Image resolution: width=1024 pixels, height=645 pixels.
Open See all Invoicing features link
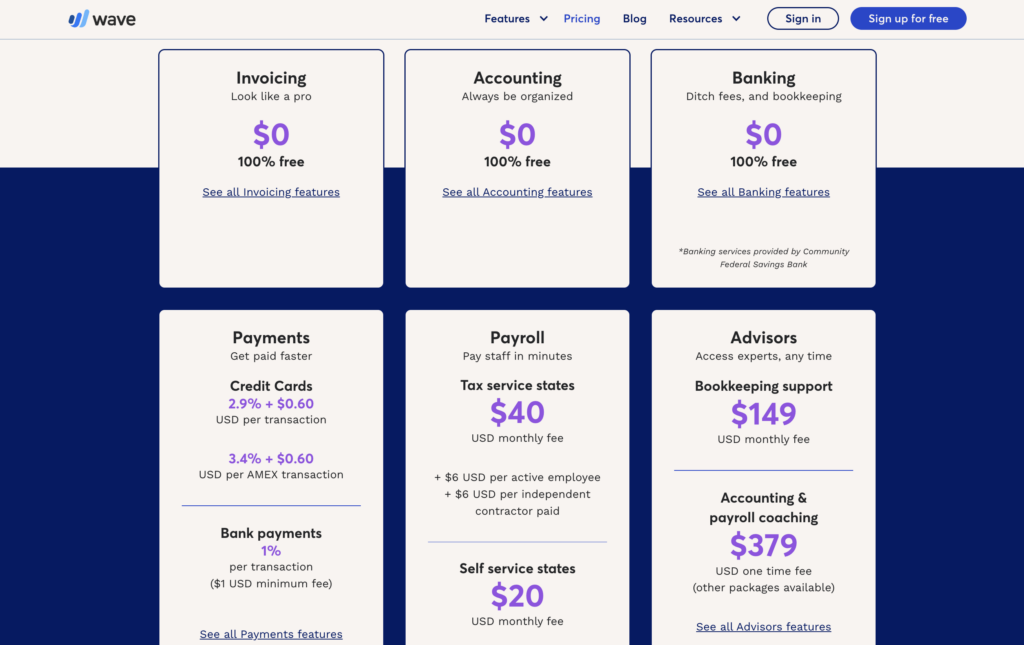pyautogui.click(x=271, y=192)
